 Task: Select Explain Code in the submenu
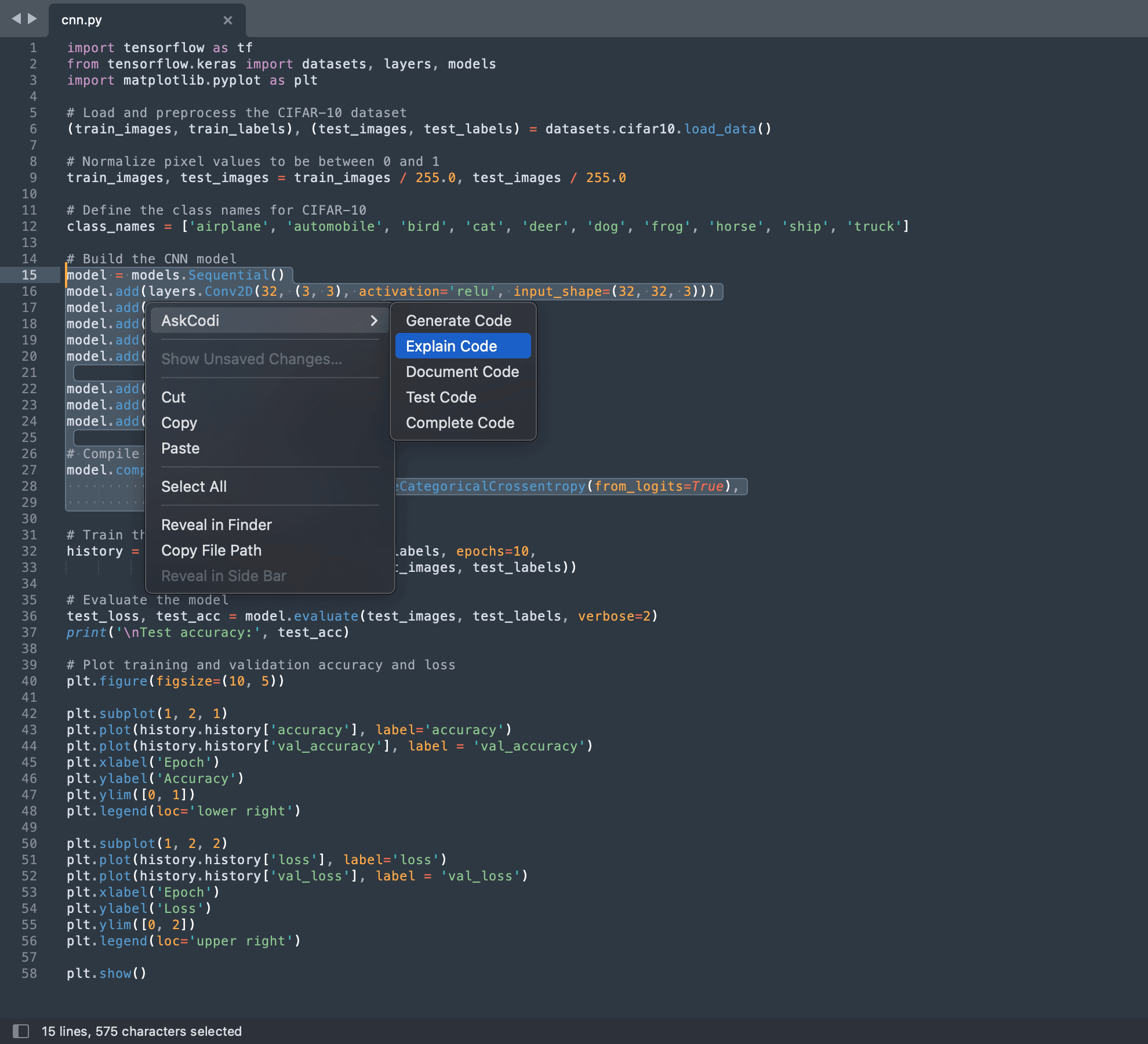coord(463,346)
